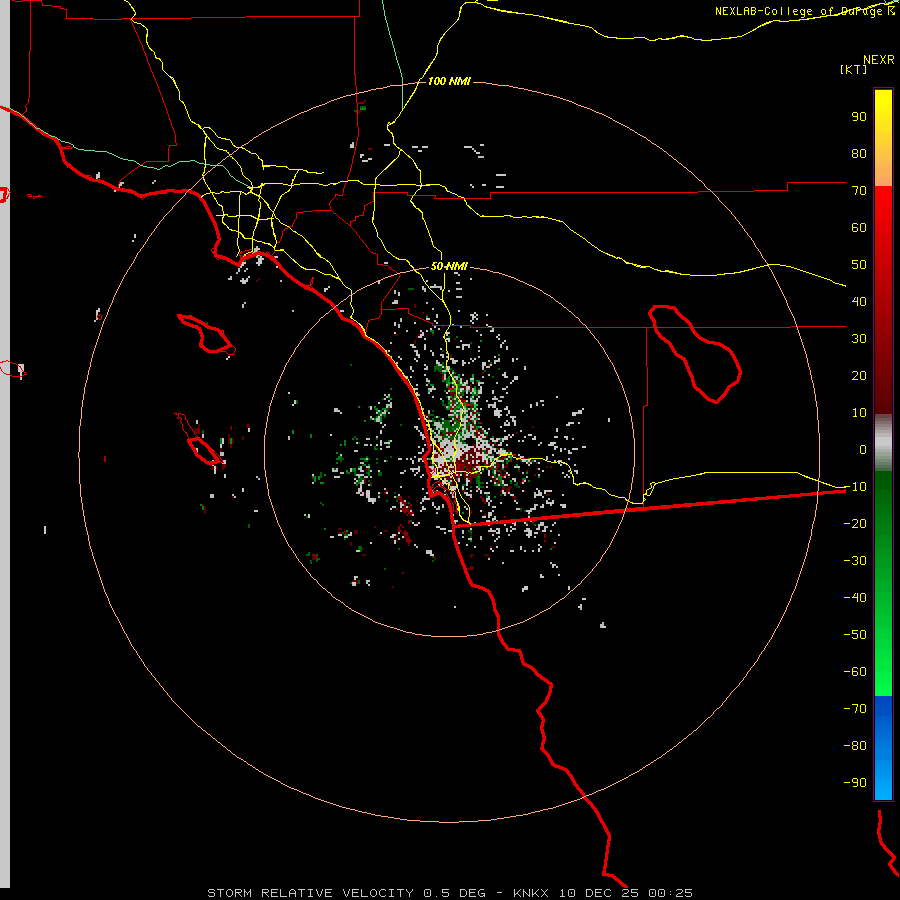Click the 60 value on the velocity scale

point(859,227)
